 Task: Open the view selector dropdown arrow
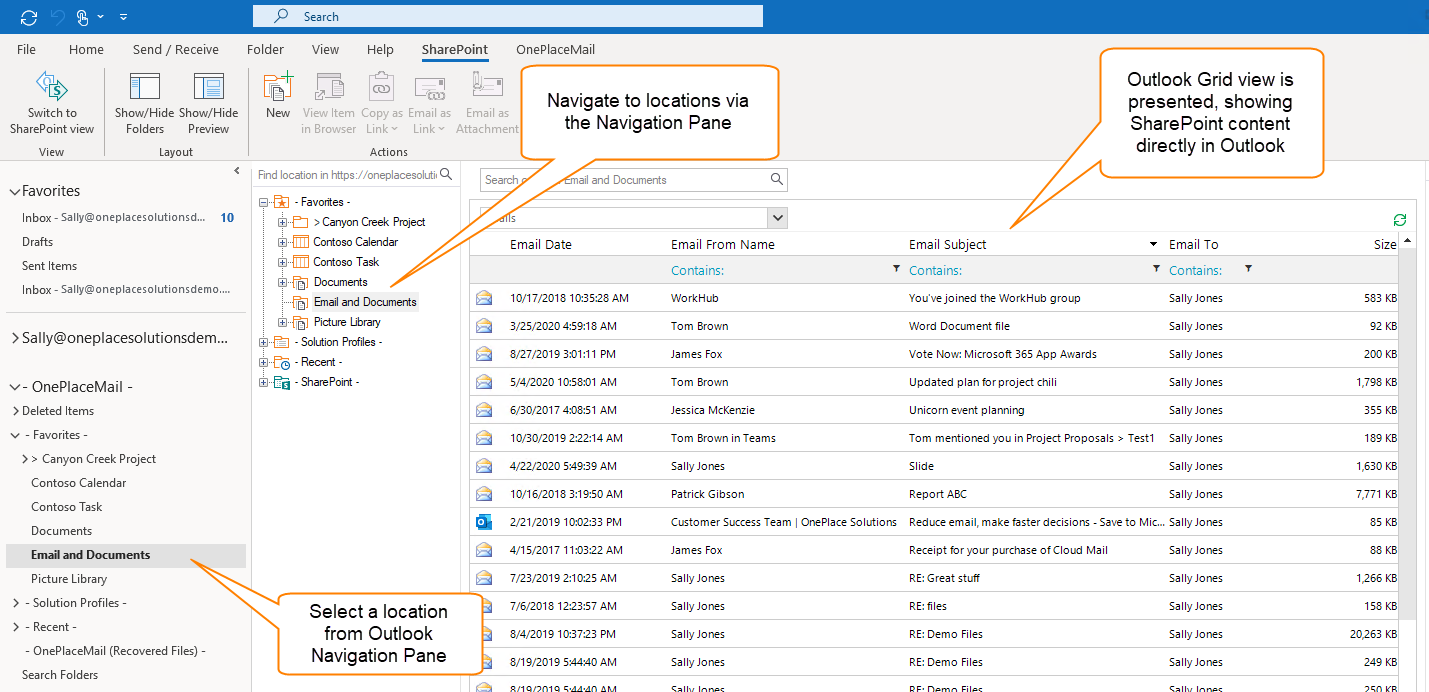point(778,218)
